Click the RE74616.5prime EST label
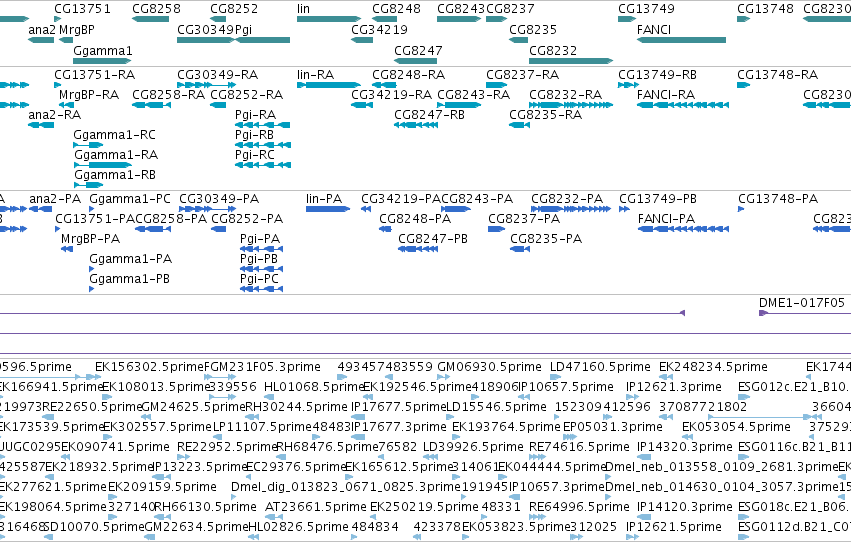Viewport: 851px width, 542px height. 579,448
